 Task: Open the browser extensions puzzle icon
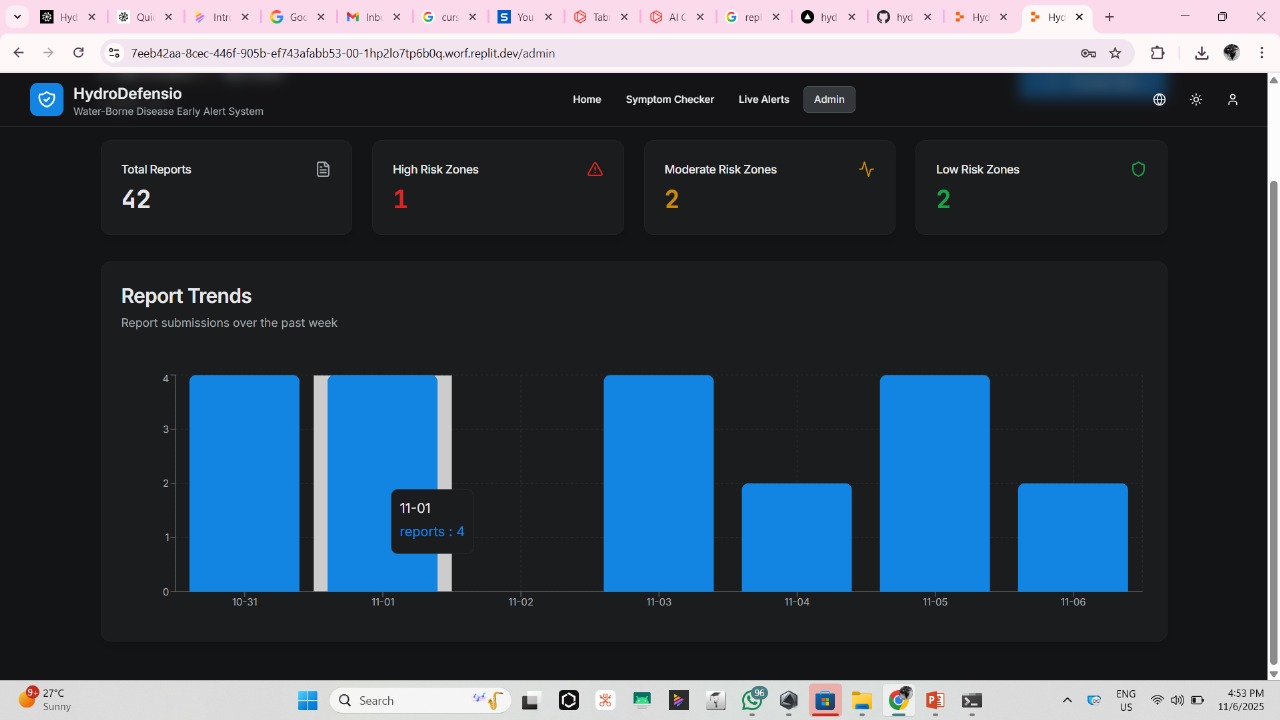tap(1158, 53)
